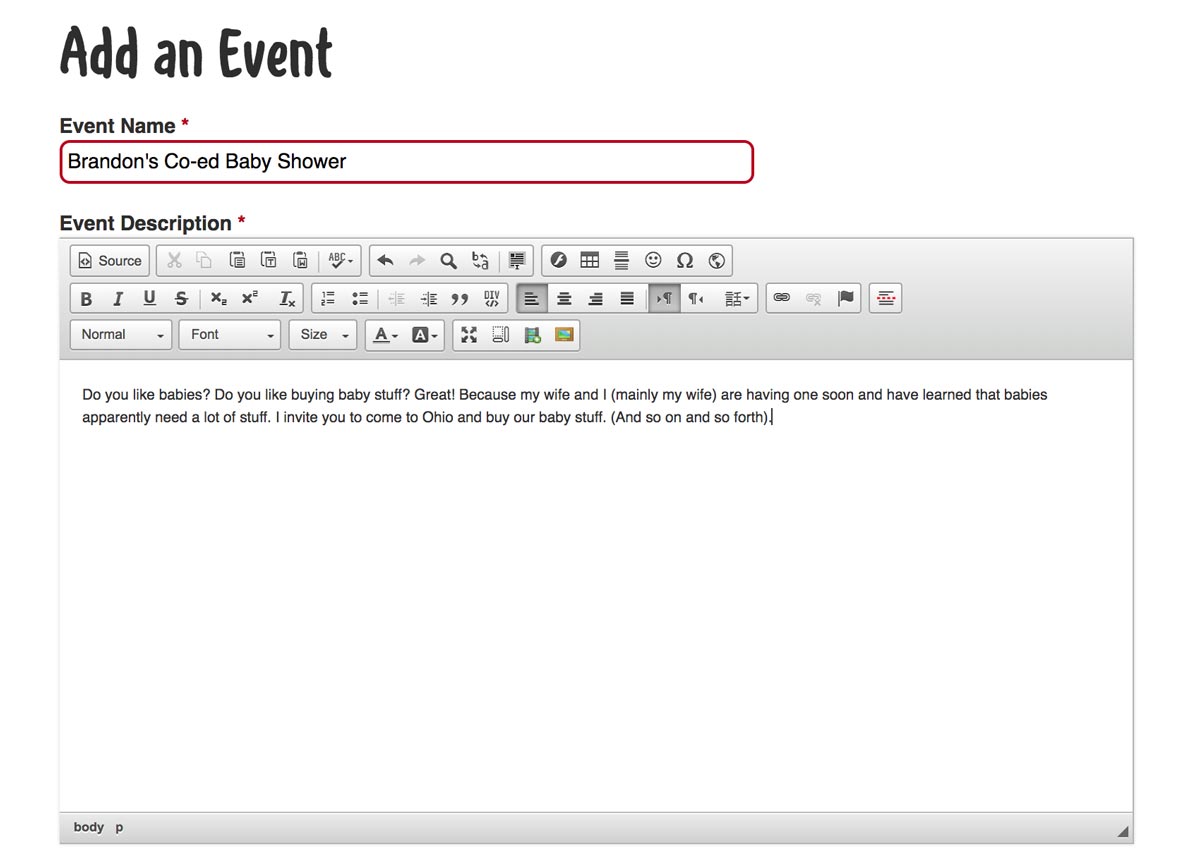1200x848 pixels.
Task: Open the Size dropdown
Action: (322, 335)
